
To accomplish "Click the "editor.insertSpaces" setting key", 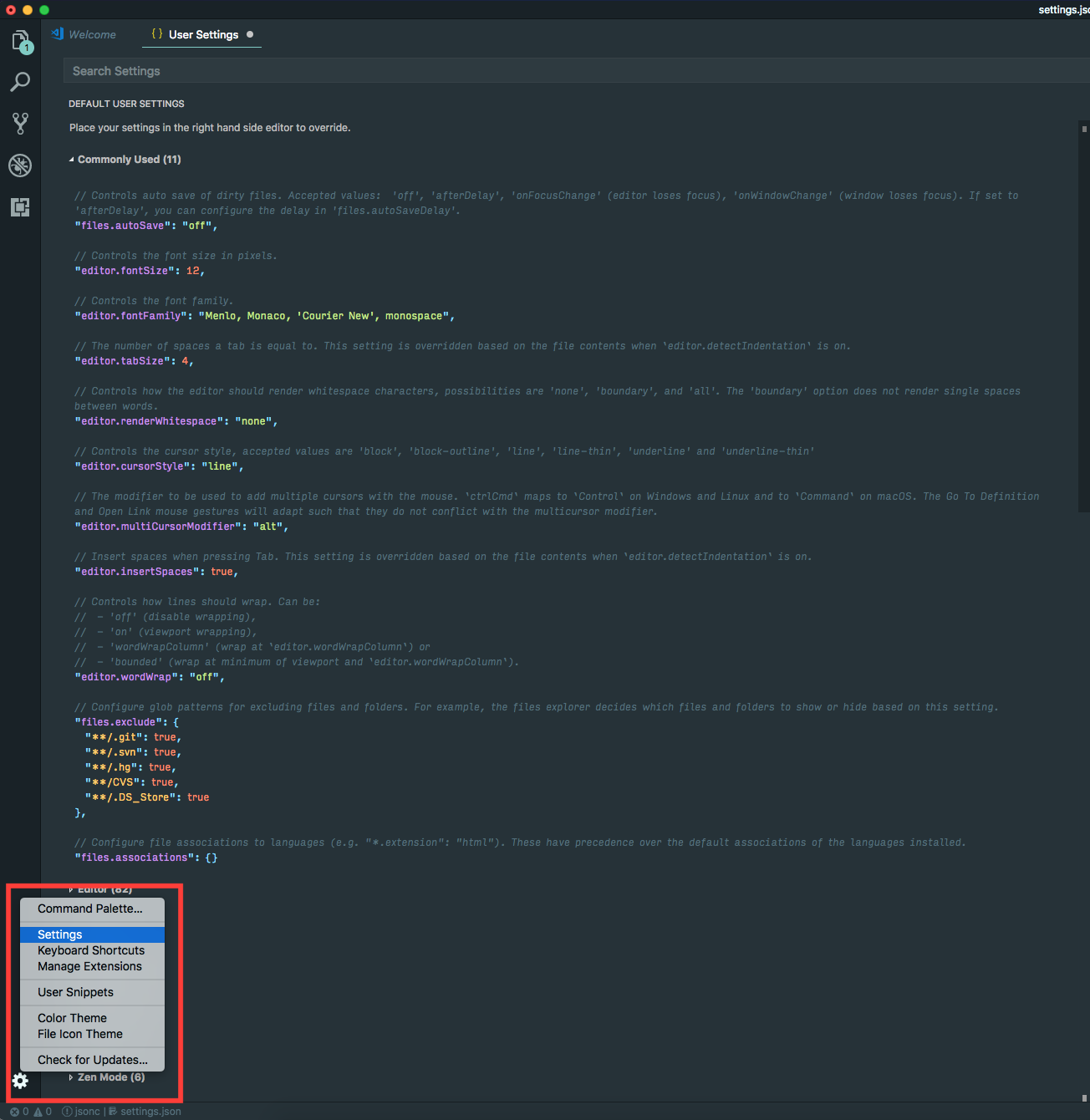I will [137, 572].
